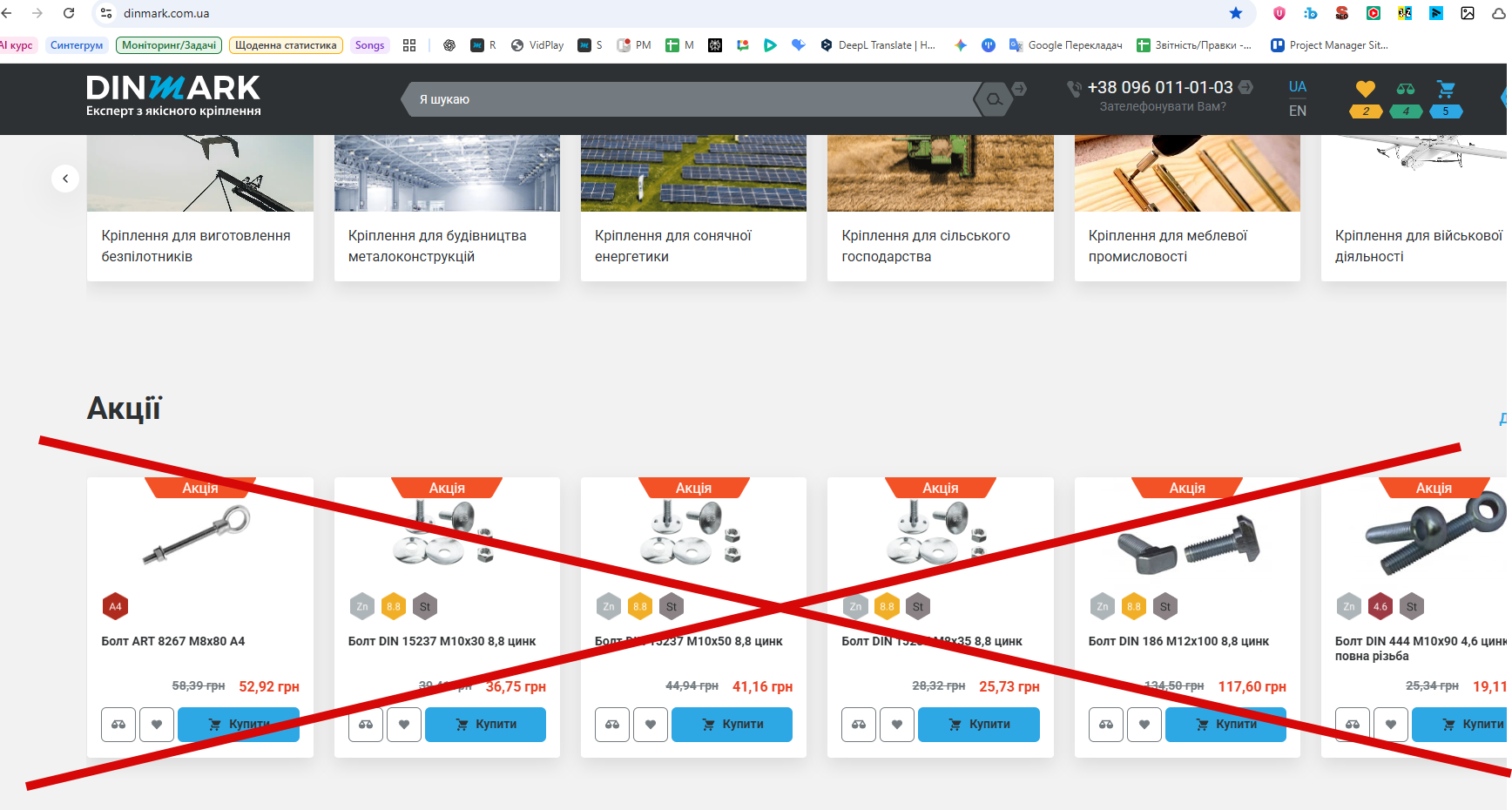Click the orange favorites counter badge 2
The image size is (1512, 810).
pos(1365,111)
